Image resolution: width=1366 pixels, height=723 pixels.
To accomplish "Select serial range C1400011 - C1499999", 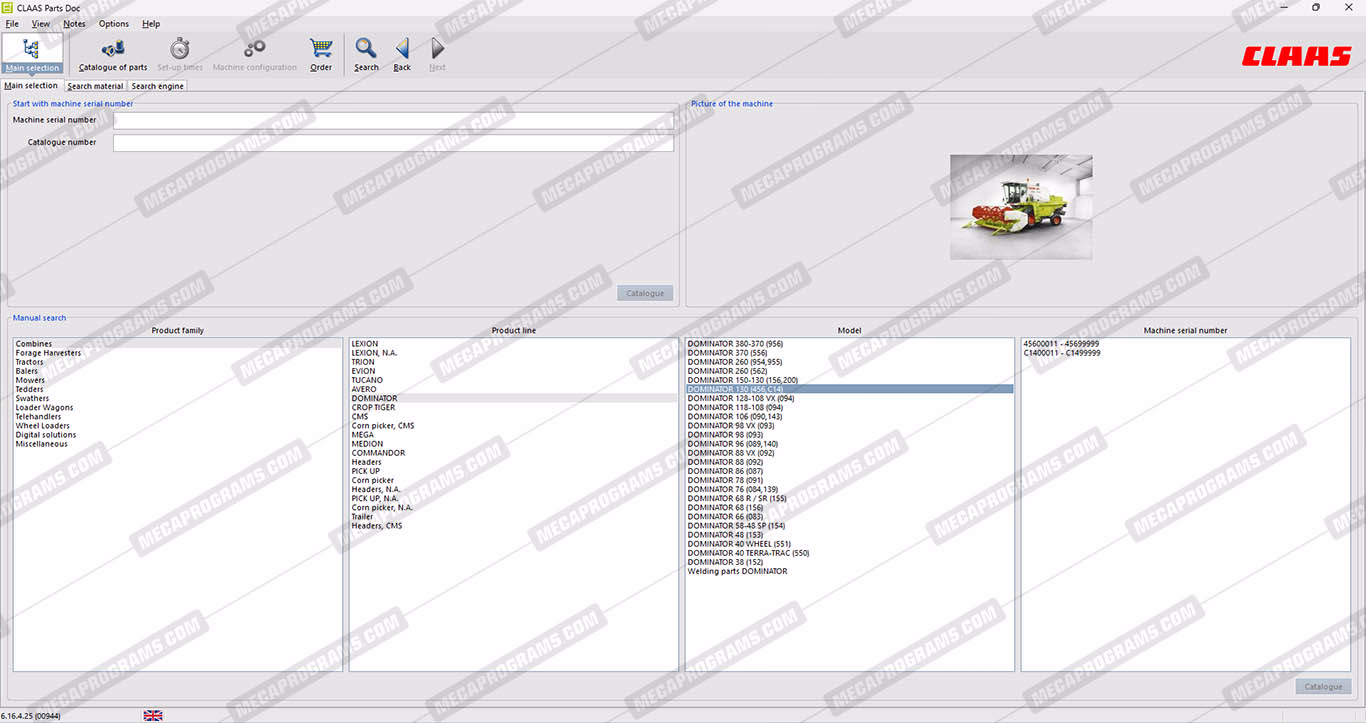I will pyautogui.click(x=1186, y=353).
